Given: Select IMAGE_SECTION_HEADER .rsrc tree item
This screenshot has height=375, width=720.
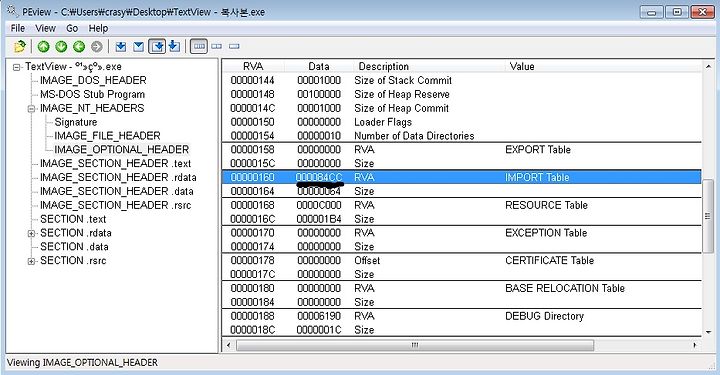Looking at the screenshot, I should (x=115, y=205).
